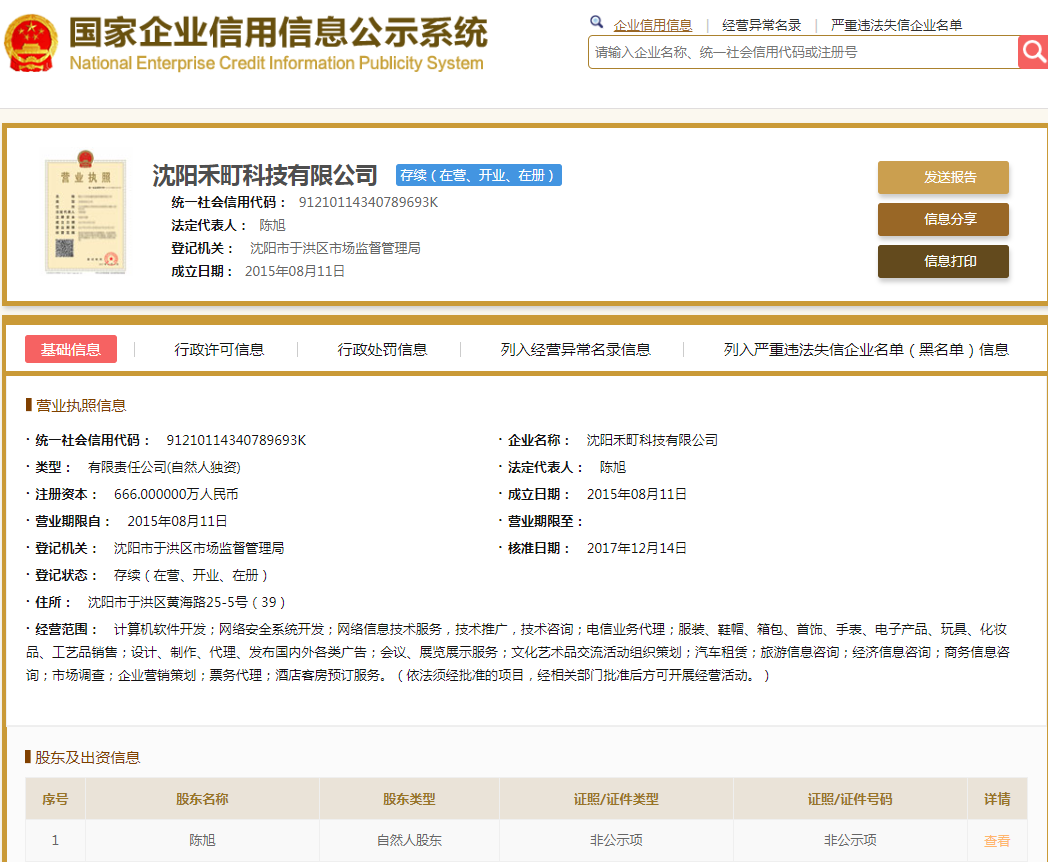Image resolution: width=1048 pixels, height=862 pixels.
Task: Open the business license thumbnail image
Action: 86,215
